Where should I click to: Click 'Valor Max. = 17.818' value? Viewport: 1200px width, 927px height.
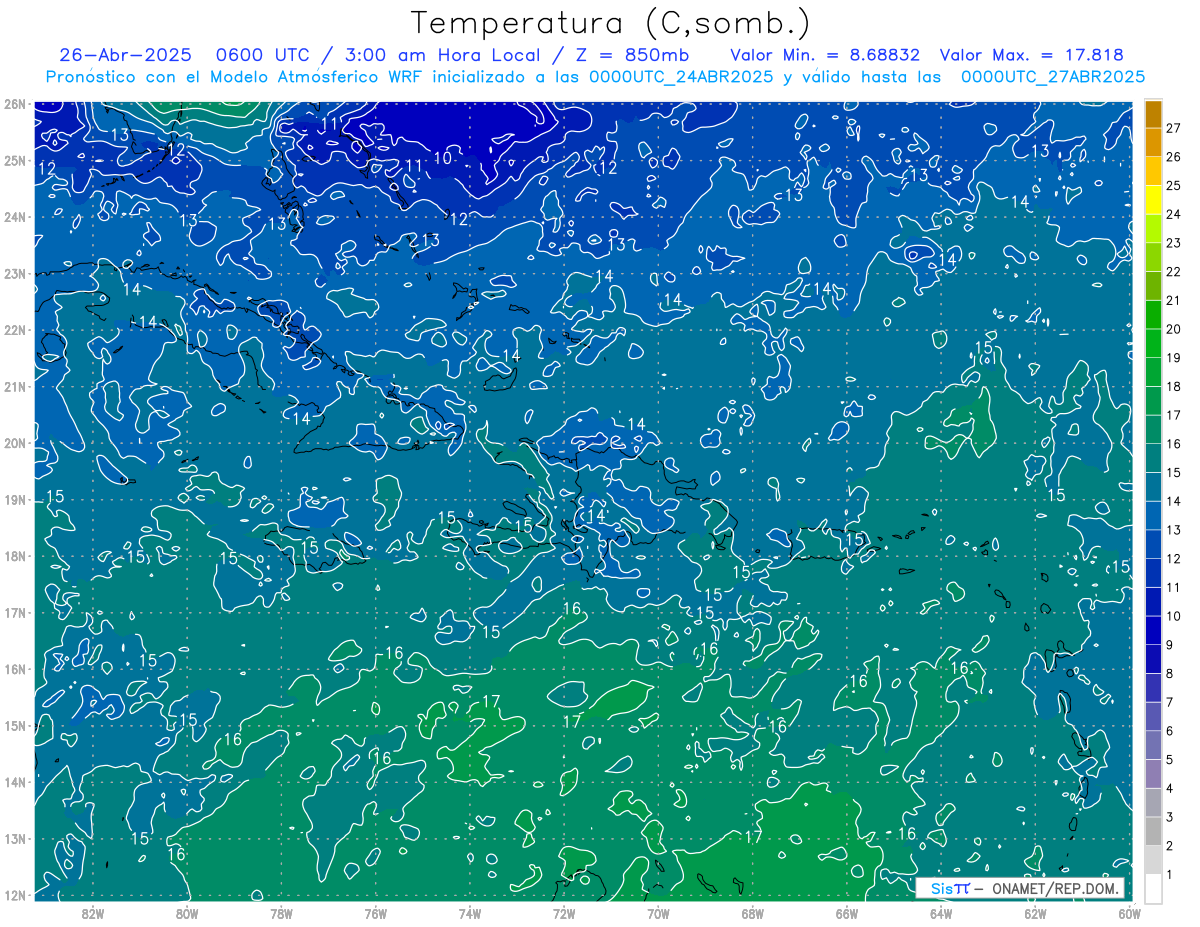pos(1032,55)
